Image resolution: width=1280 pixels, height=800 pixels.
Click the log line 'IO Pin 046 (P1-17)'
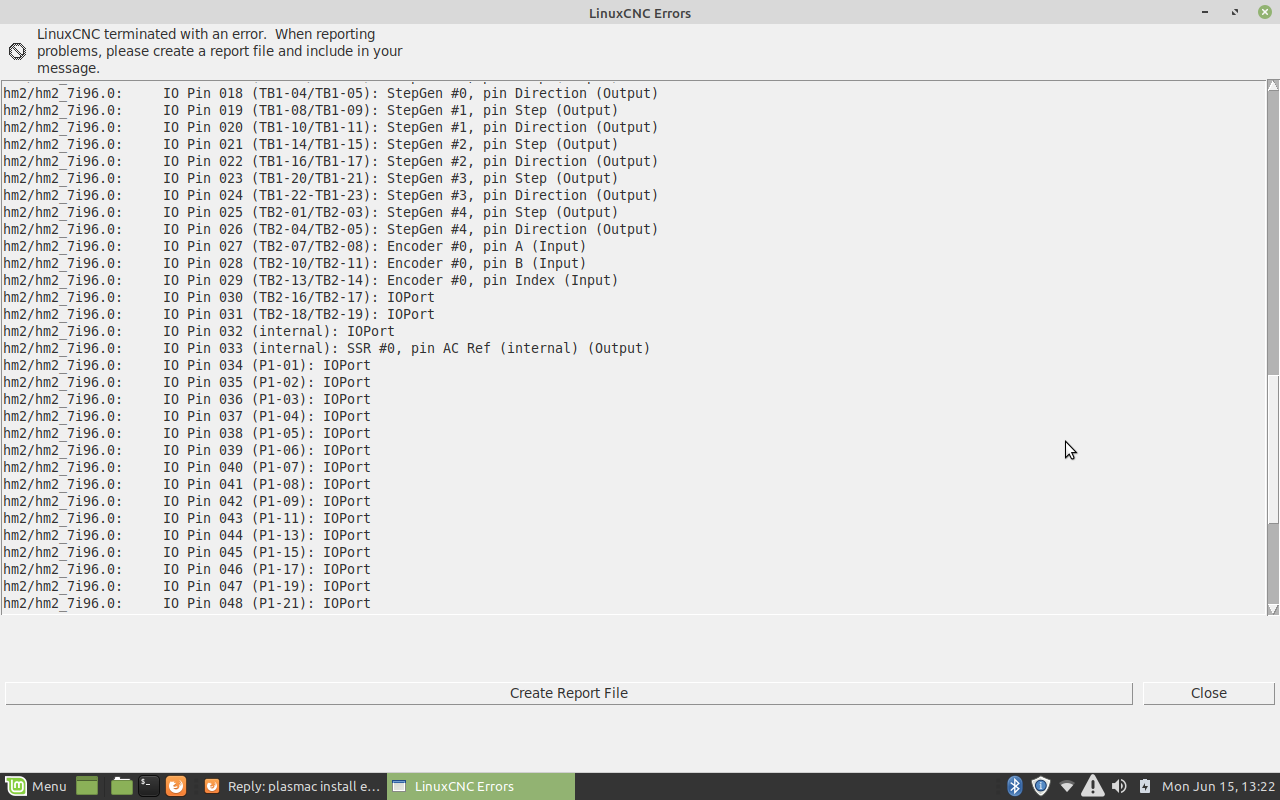187,569
